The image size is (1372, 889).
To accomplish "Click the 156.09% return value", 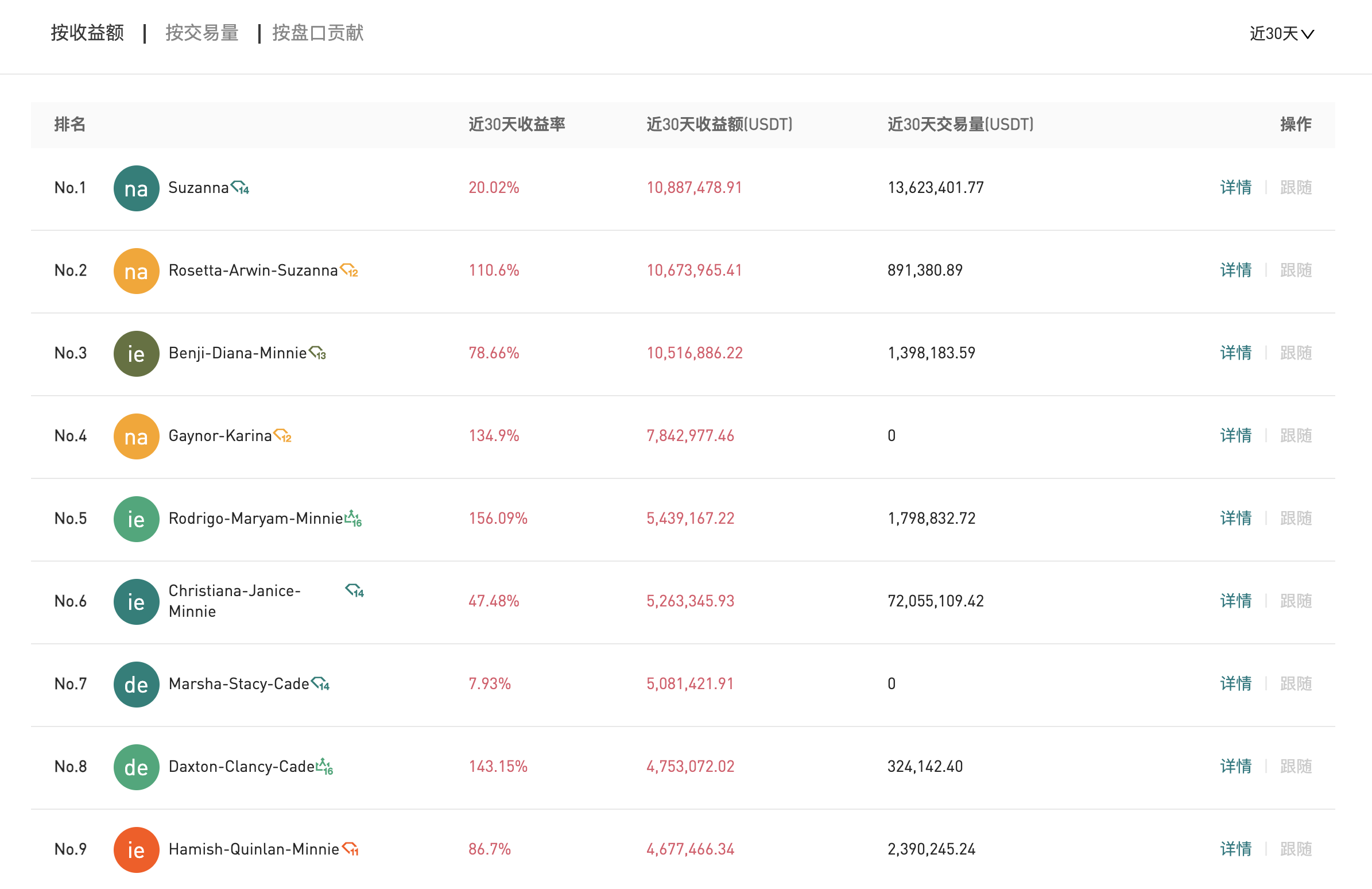I will tap(498, 518).
